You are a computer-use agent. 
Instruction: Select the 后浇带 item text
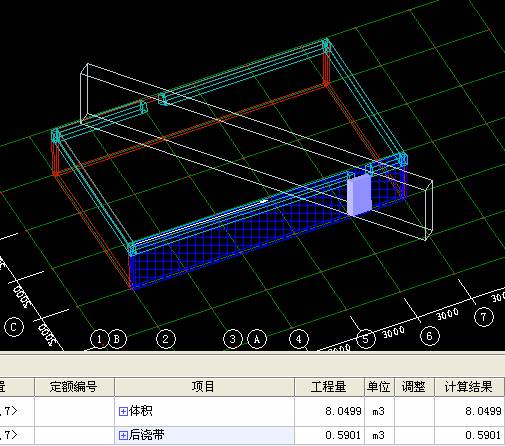click(147, 435)
